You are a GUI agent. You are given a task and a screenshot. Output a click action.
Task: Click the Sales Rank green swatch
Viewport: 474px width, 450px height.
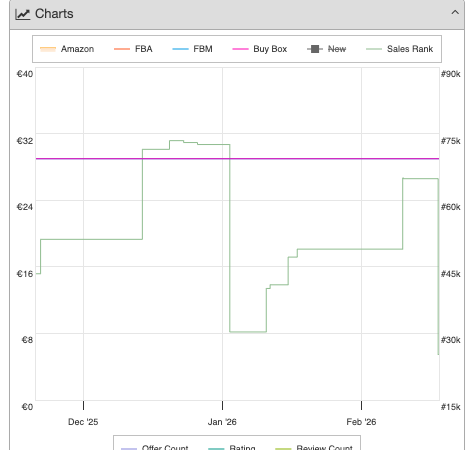[374, 49]
